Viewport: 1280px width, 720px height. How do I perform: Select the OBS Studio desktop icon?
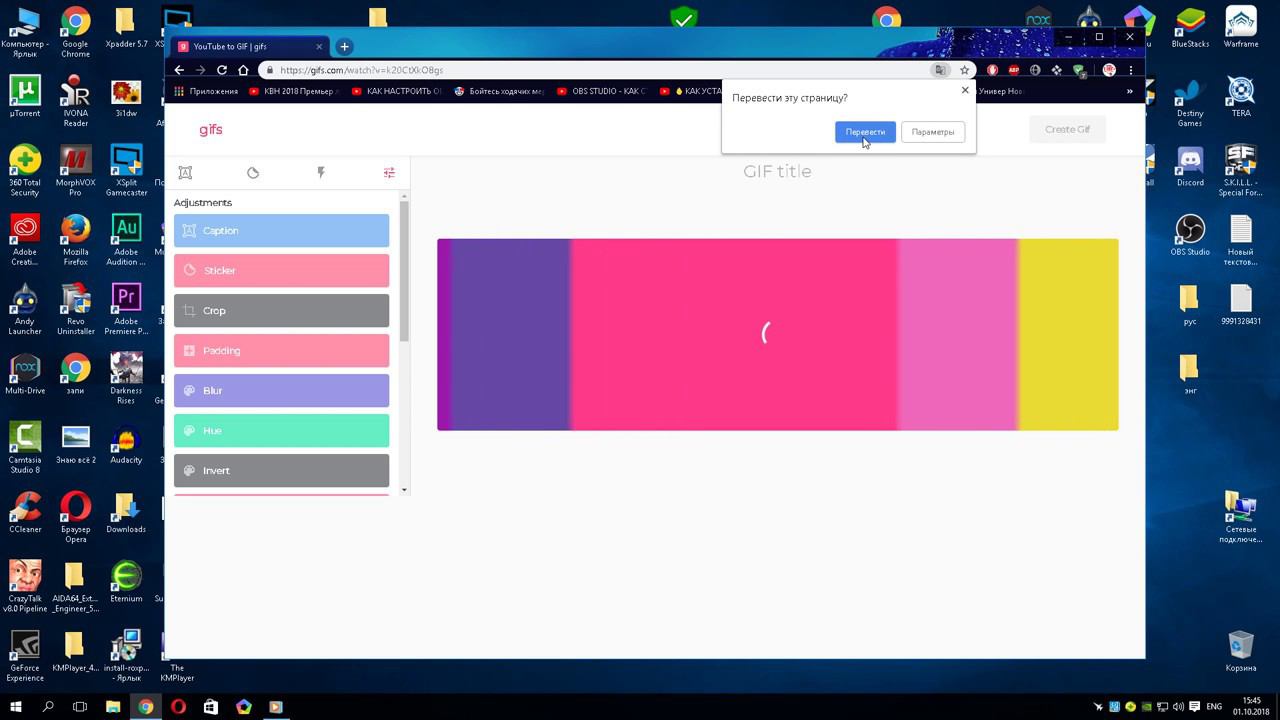[x=1190, y=236]
